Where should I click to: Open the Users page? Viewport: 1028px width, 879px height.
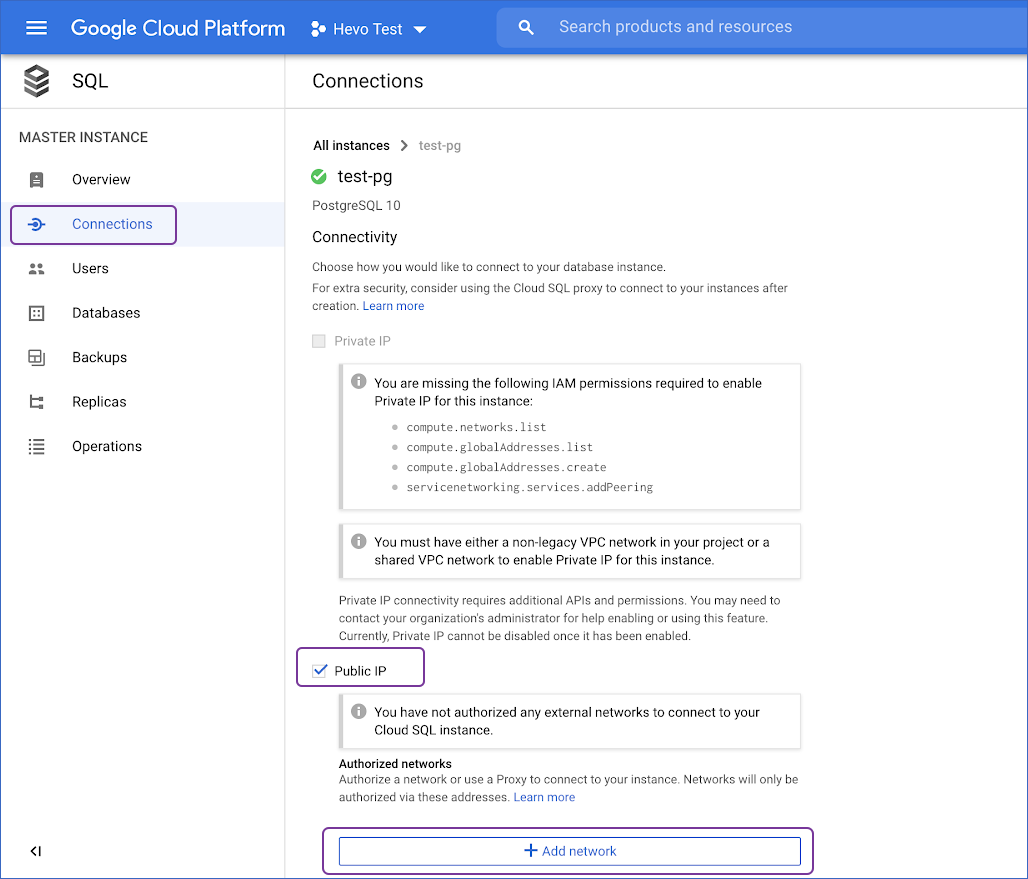pos(90,269)
